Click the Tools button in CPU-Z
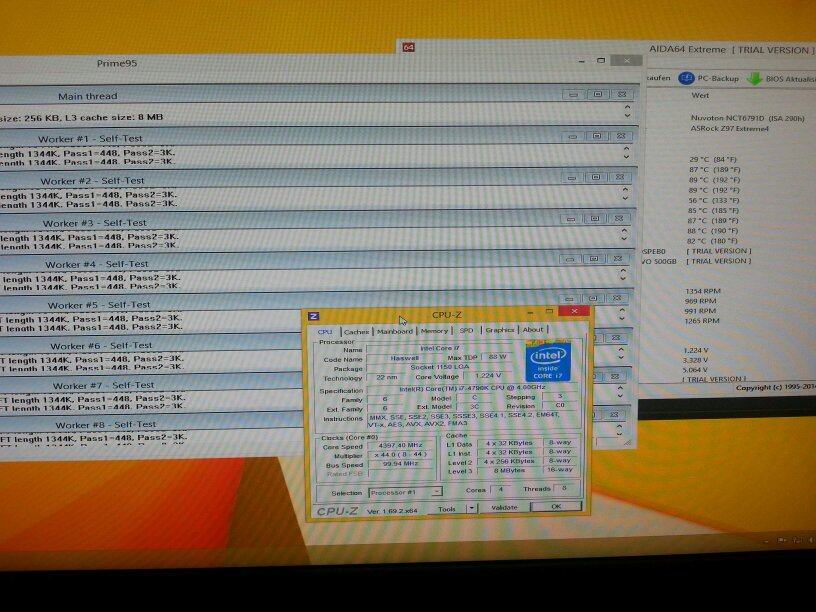Screen dimensions: 816x612 click(x=447, y=509)
